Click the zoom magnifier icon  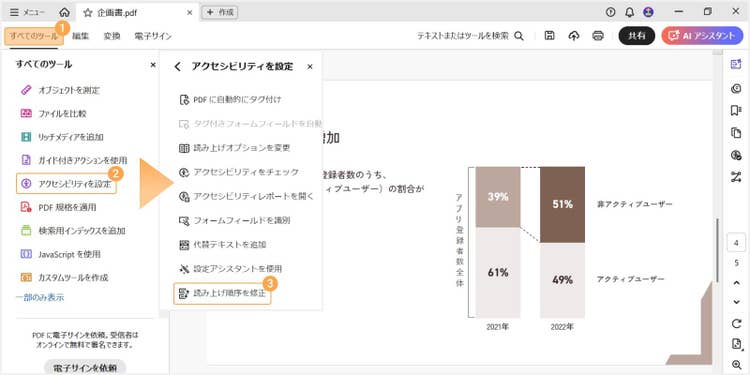(x=736, y=364)
